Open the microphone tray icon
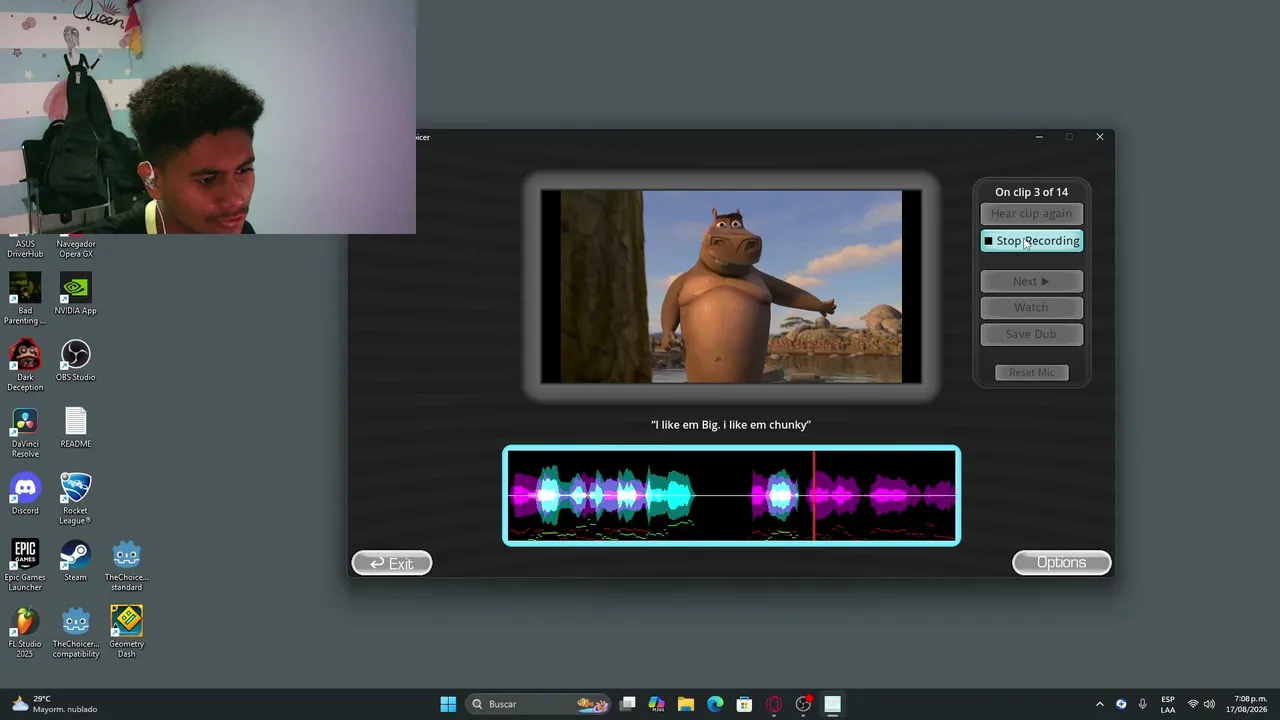This screenshot has width=1280, height=720. [x=1142, y=704]
